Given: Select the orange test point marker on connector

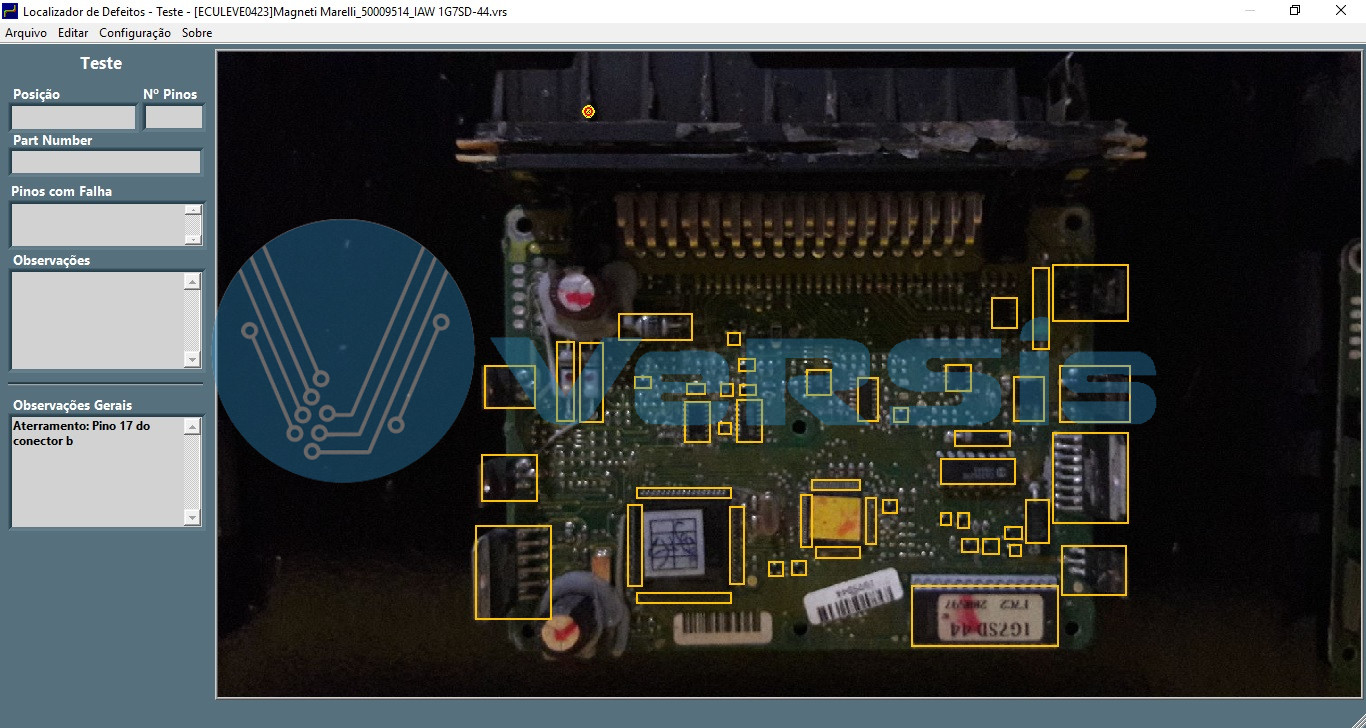Looking at the screenshot, I should coord(588,111).
